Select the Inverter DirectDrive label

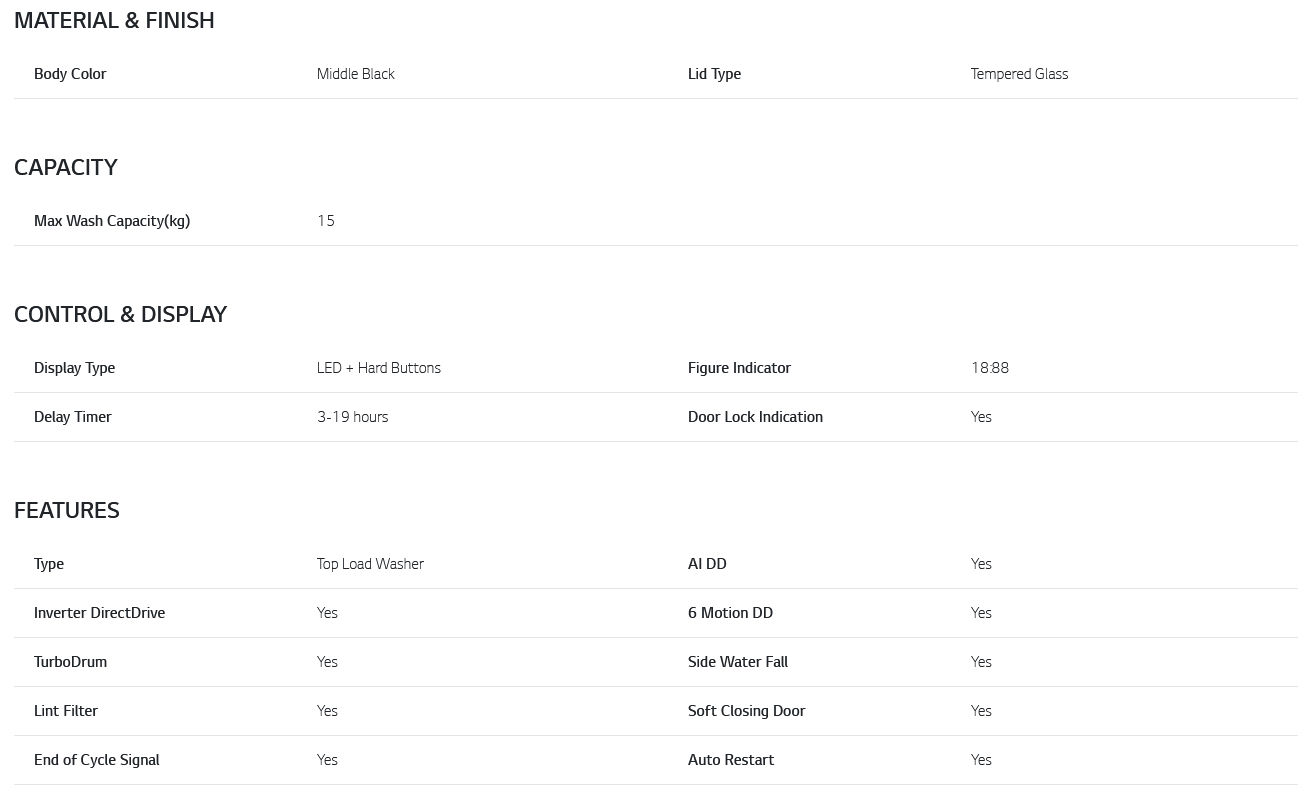(x=99, y=613)
